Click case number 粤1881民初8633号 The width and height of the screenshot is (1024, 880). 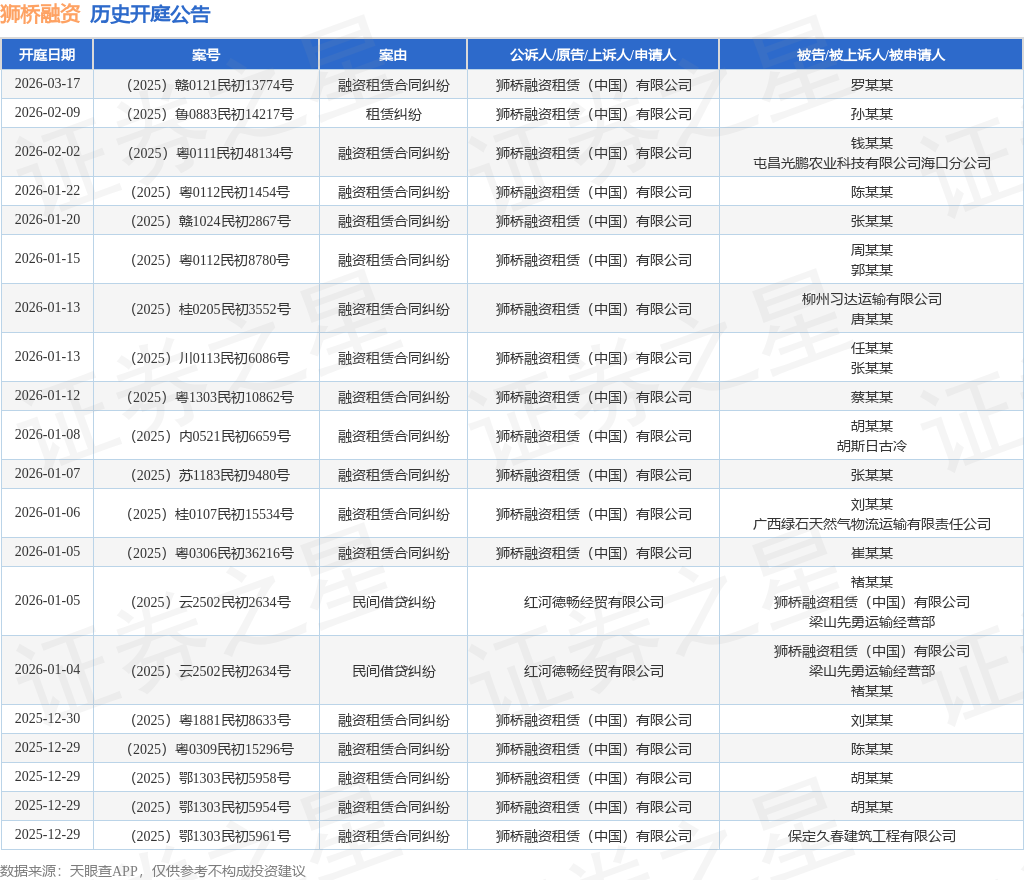point(210,721)
